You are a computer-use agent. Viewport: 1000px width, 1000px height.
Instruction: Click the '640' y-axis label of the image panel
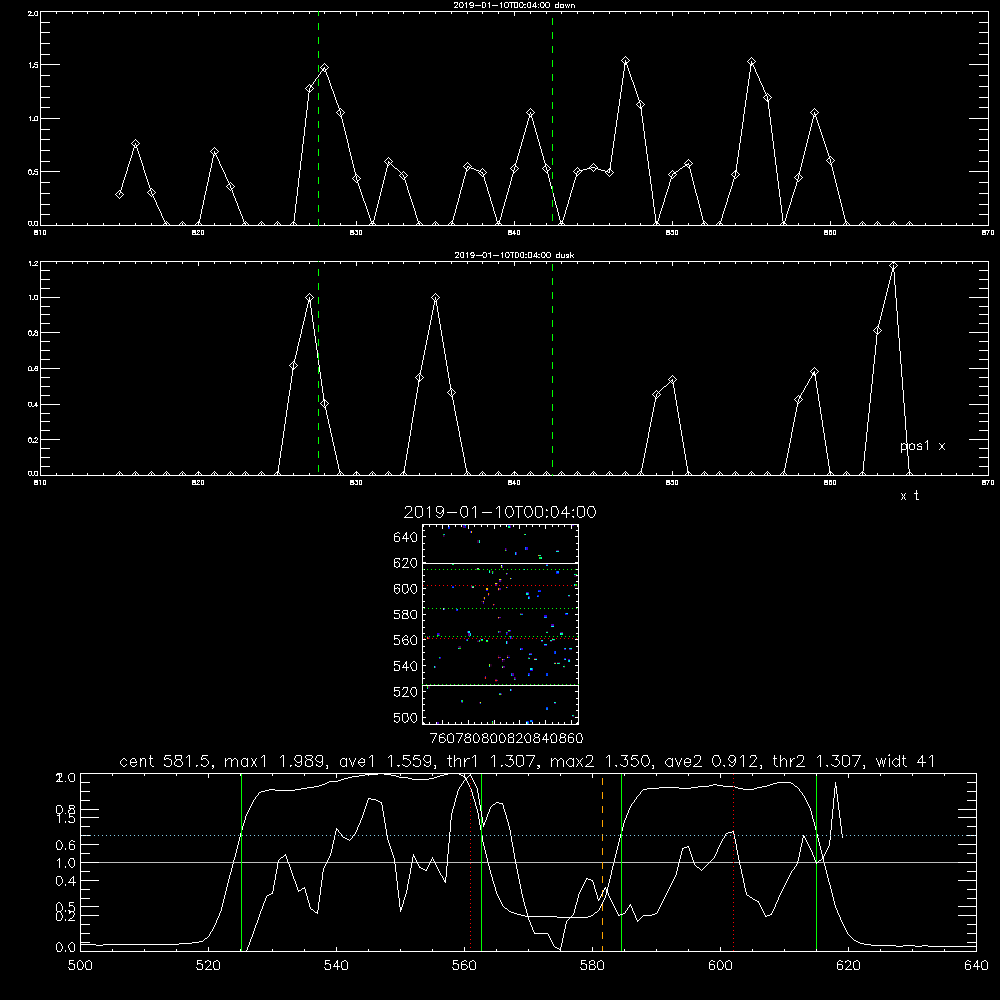(x=406, y=537)
